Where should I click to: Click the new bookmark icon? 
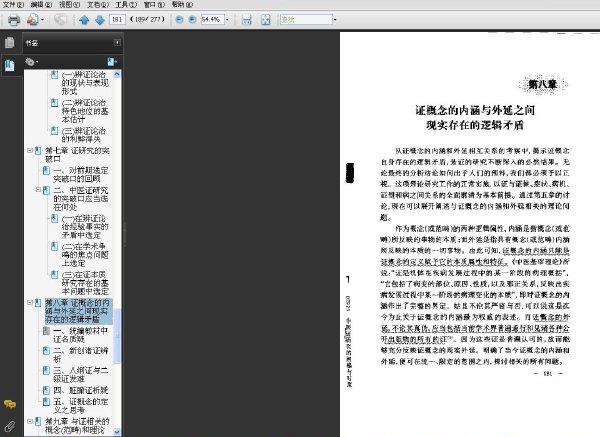coord(112,62)
